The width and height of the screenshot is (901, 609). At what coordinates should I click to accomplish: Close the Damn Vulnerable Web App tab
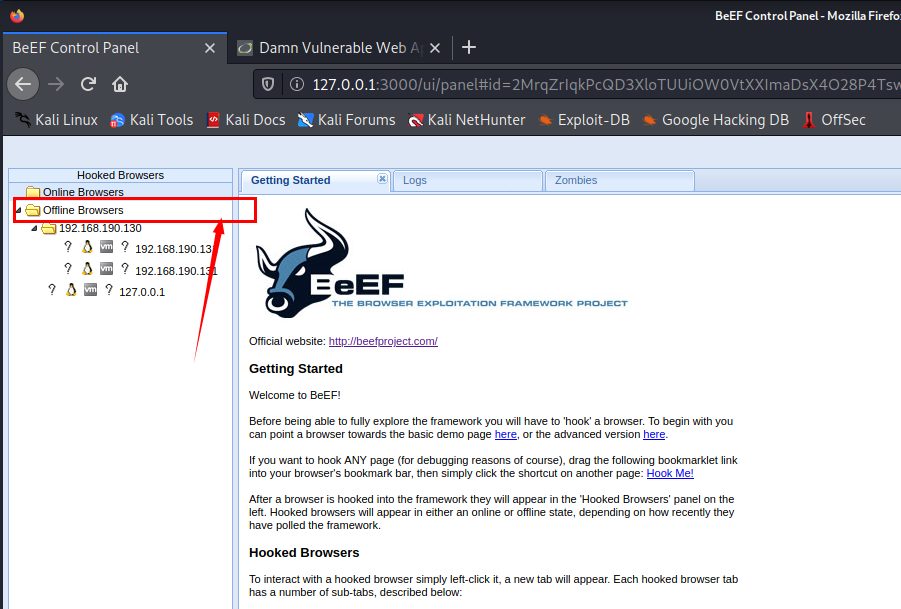[x=435, y=48]
